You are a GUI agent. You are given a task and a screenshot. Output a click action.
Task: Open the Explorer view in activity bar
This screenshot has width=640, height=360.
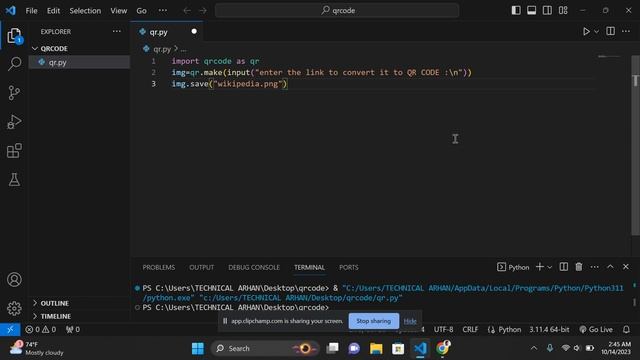click(x=14, y=36)
